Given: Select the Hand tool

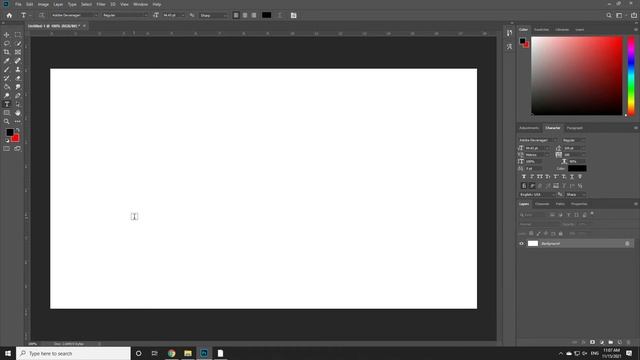Looking at the screenshot, I should [18, 113].
